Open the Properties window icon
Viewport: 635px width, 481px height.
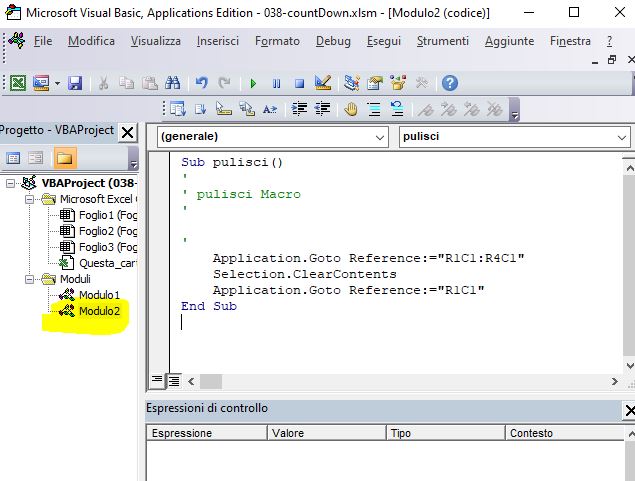[375, 83]
